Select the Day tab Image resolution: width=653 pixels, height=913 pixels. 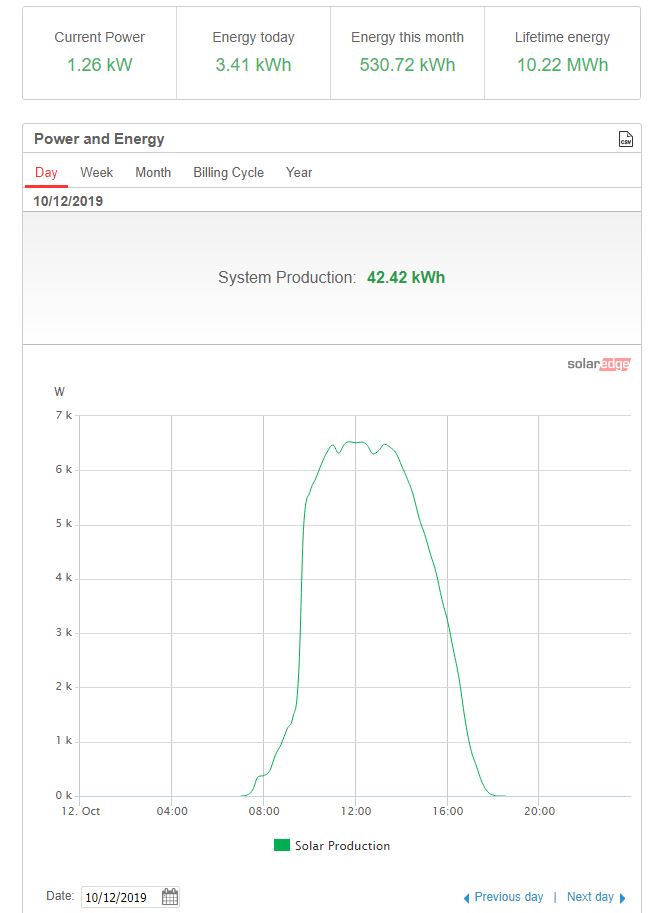(x=46, y=172)
